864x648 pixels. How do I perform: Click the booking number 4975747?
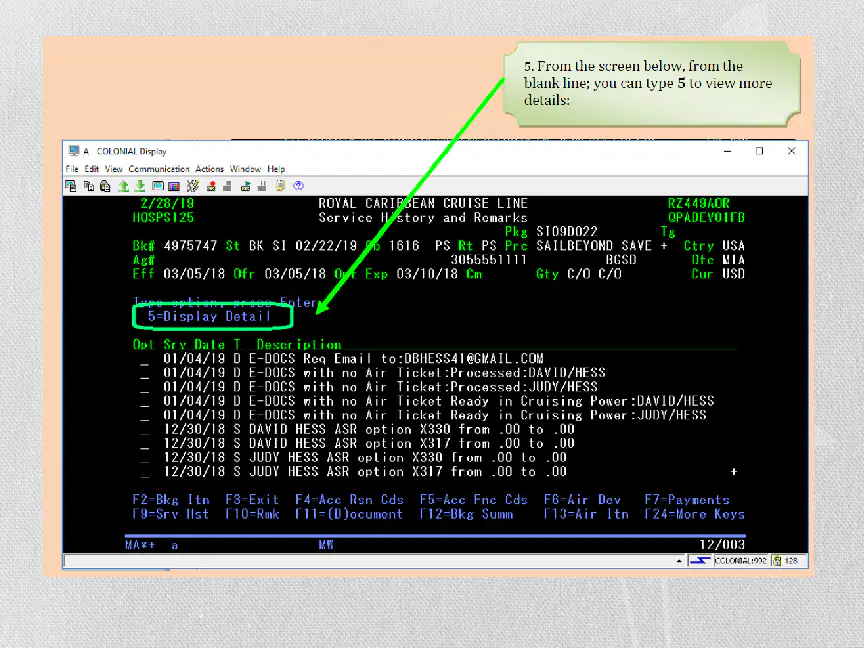tap(191, 246)
